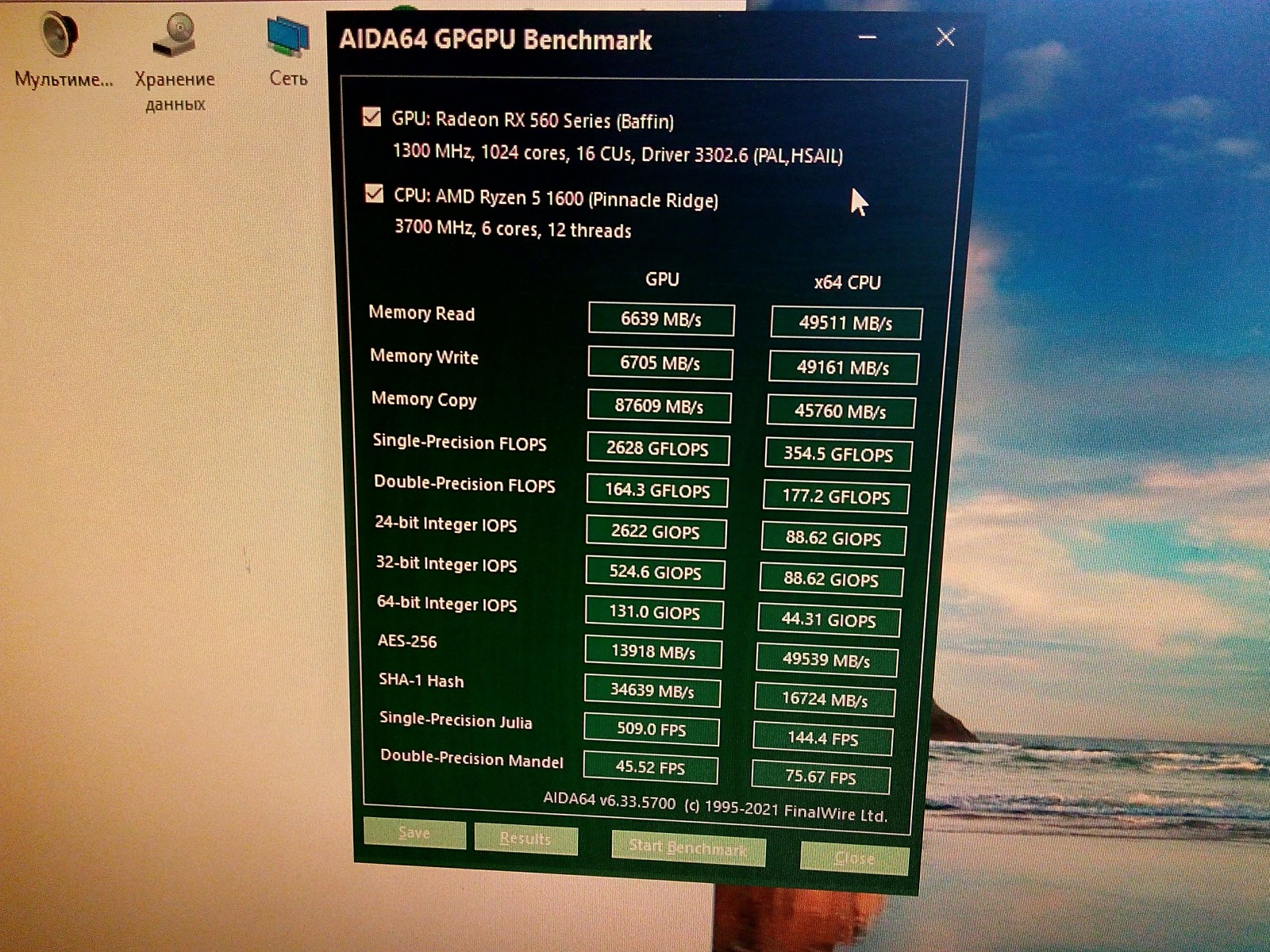Click the GPU details line '1300 MHz, 1024 cores'
This screenshot has height=952, width=1270.
[618, 153]
